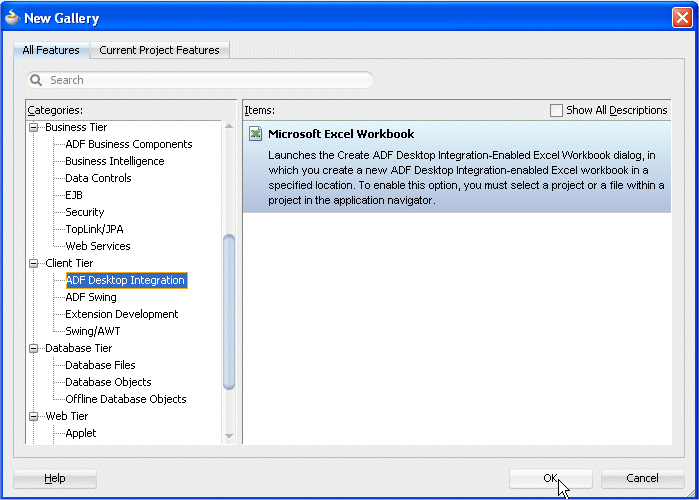The height and width of the screenshot is (500, 699).
Task: Select Business Intelligence category
Action: [x=115, y=161]
